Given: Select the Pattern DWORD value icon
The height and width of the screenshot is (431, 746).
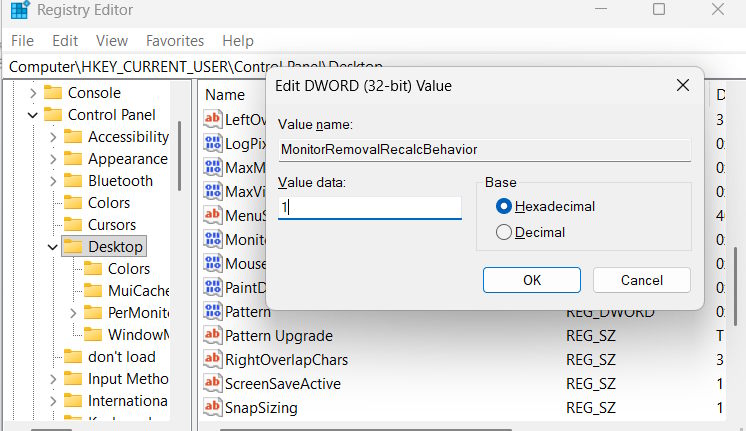Looking at the screenshot, I should pos(213,311).
